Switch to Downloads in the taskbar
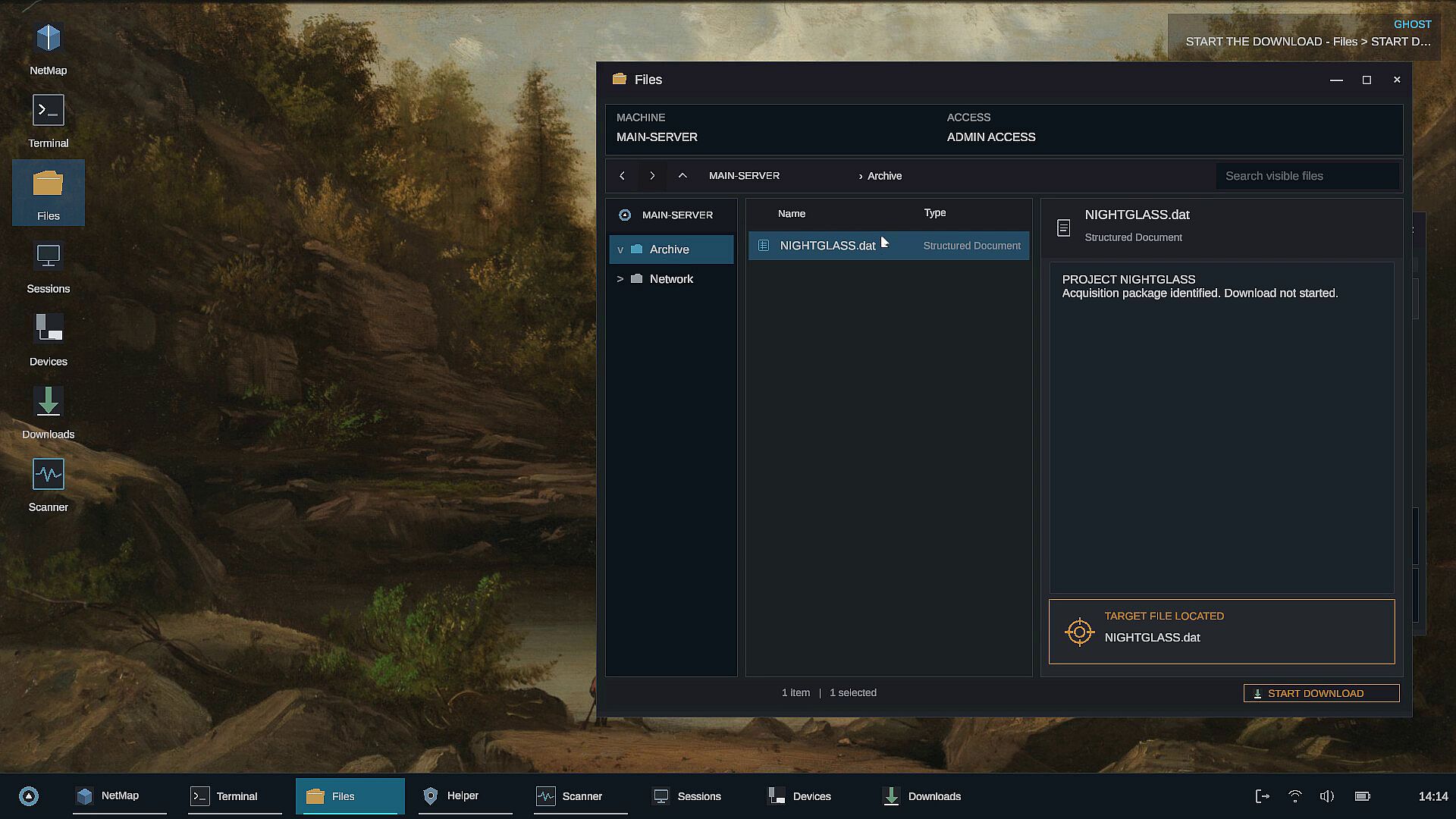 coord(924,795)
